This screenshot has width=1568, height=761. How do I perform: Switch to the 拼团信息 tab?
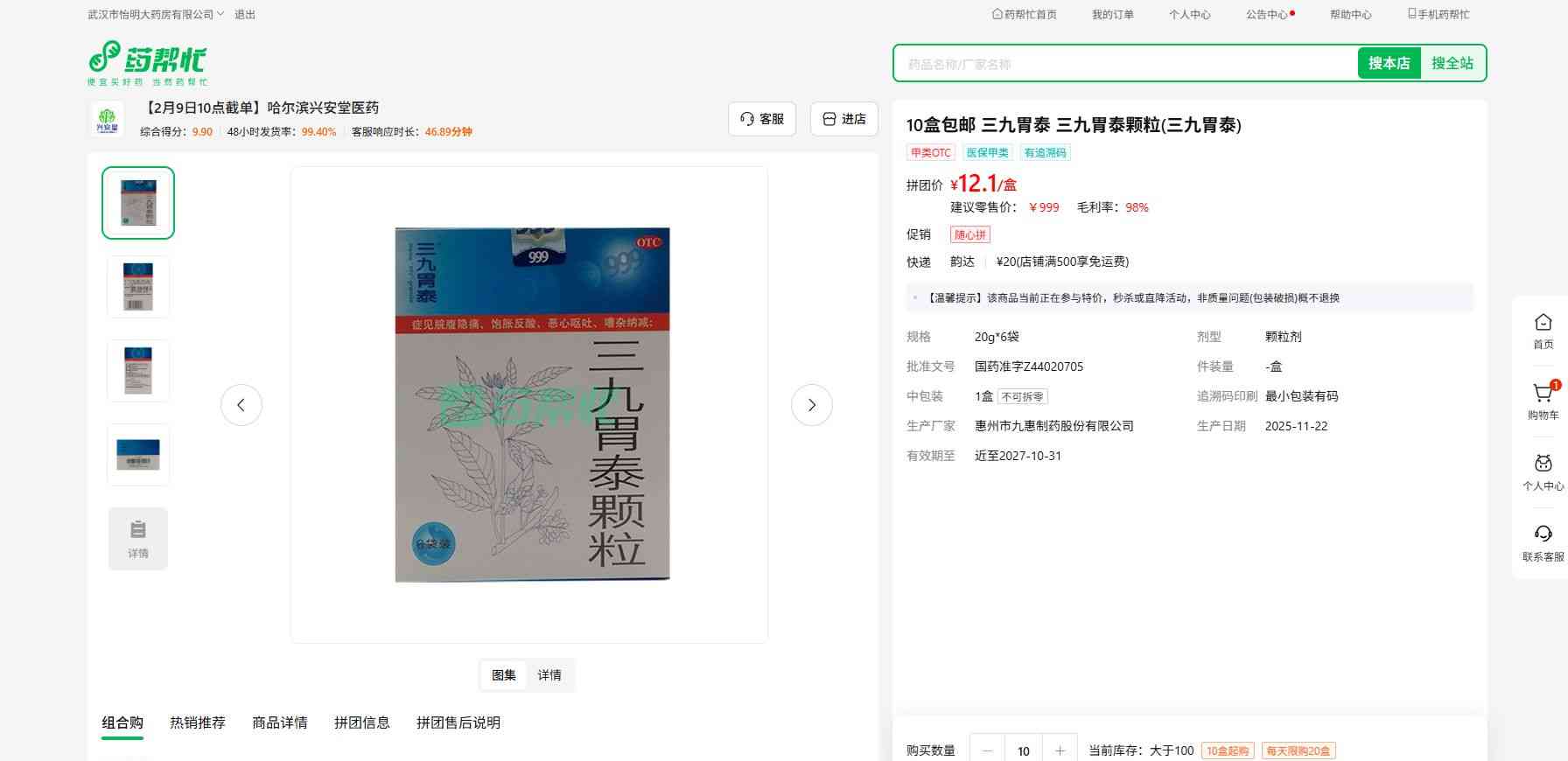tap(362, 723)
